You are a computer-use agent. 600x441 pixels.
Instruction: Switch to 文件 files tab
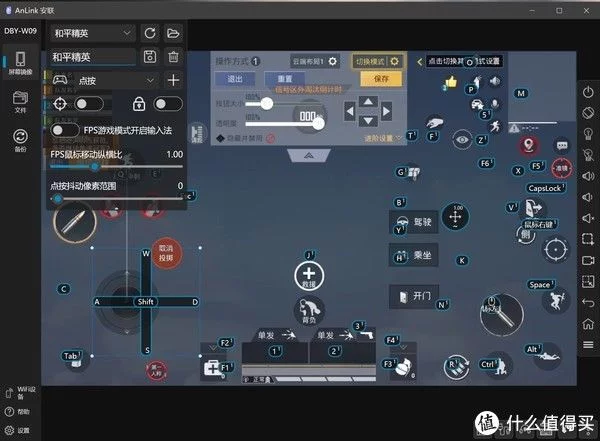20,102
